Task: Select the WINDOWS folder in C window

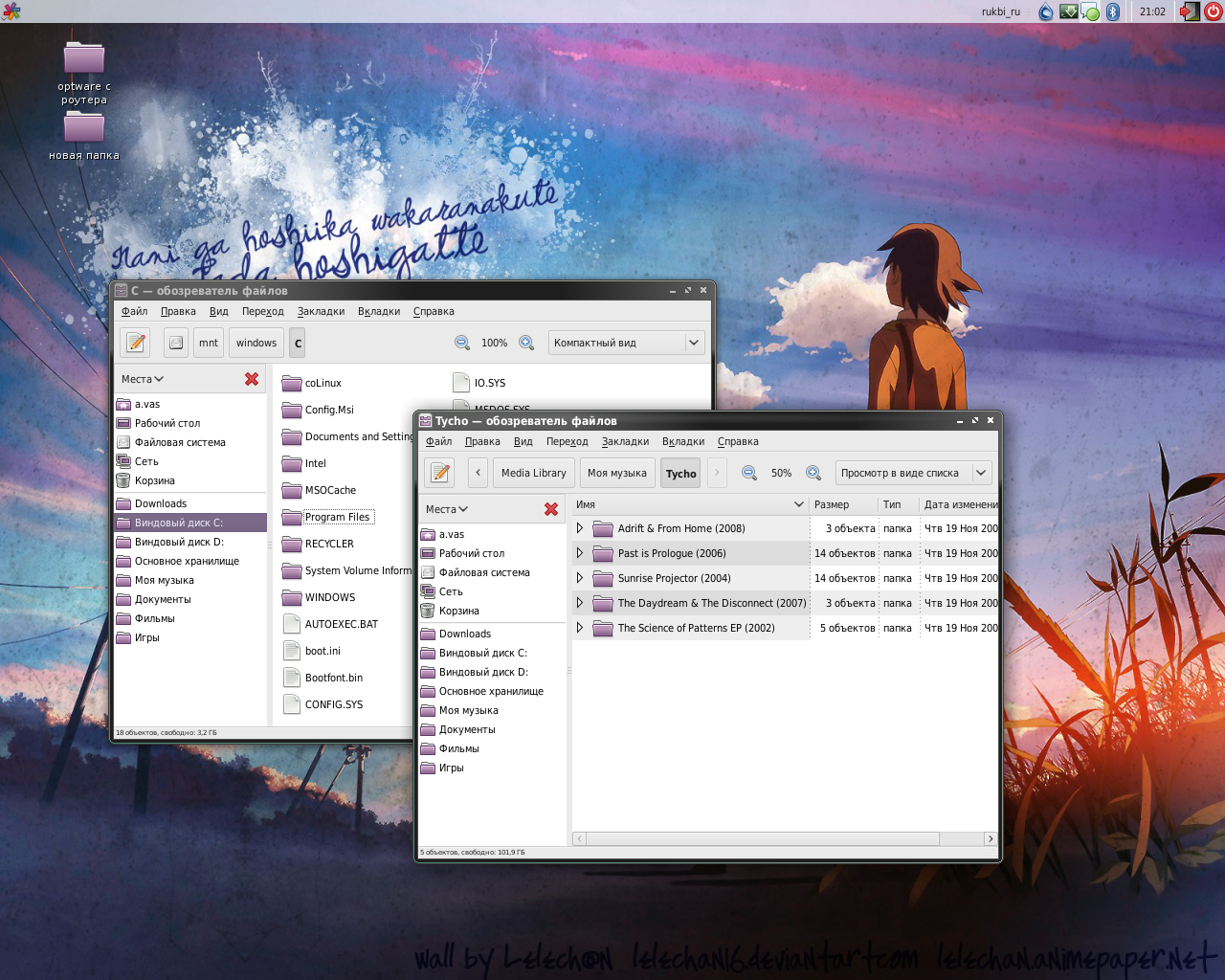Action: [x=319, y=597]
